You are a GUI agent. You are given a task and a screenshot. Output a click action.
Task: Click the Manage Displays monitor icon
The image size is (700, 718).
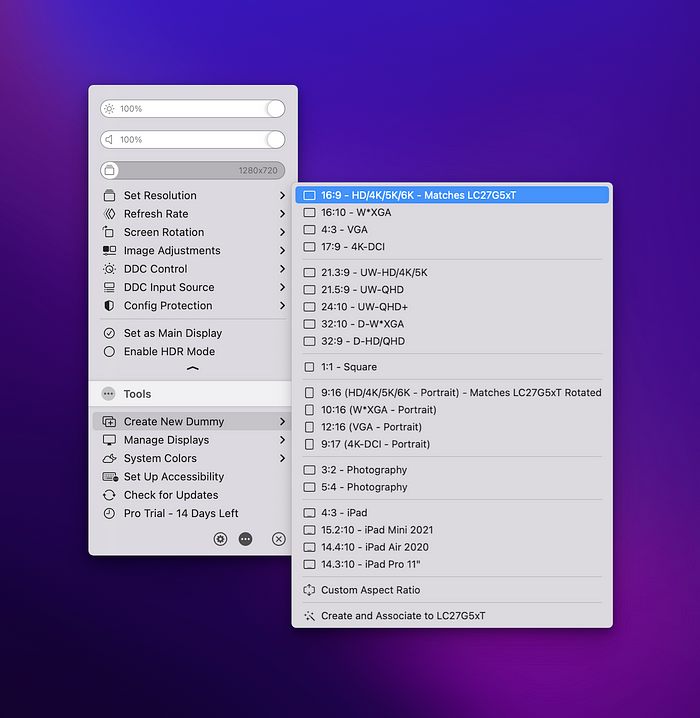(x=109, y=440)
